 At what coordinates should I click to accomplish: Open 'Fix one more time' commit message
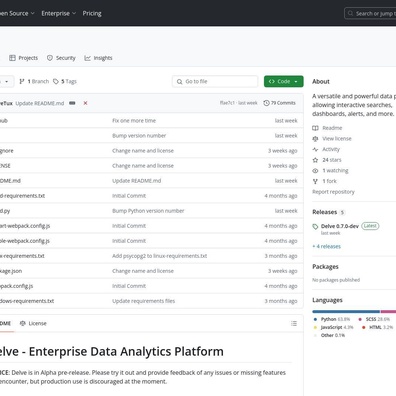tap(134, 121)
